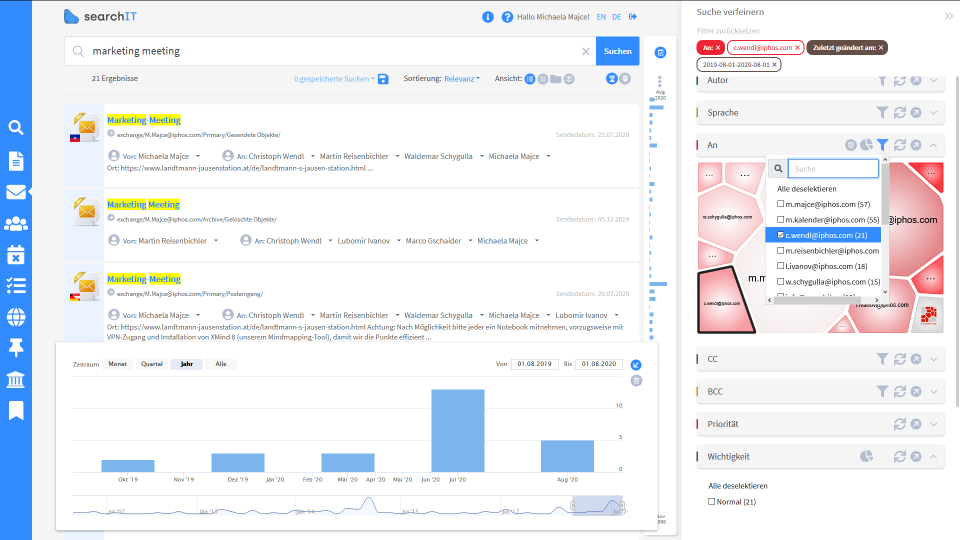960x540 pixels.
Task: Collapse the An facet chevron
Action: coord(934,145)
